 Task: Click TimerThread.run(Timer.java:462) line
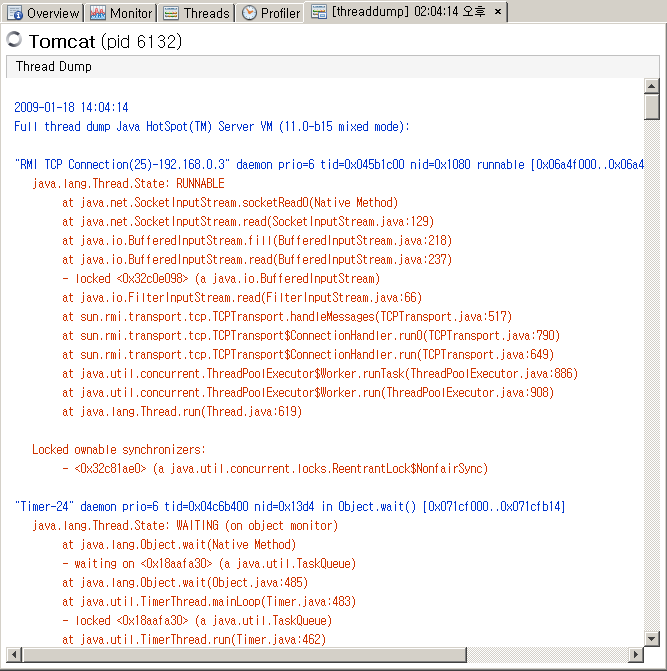point(194,639)
